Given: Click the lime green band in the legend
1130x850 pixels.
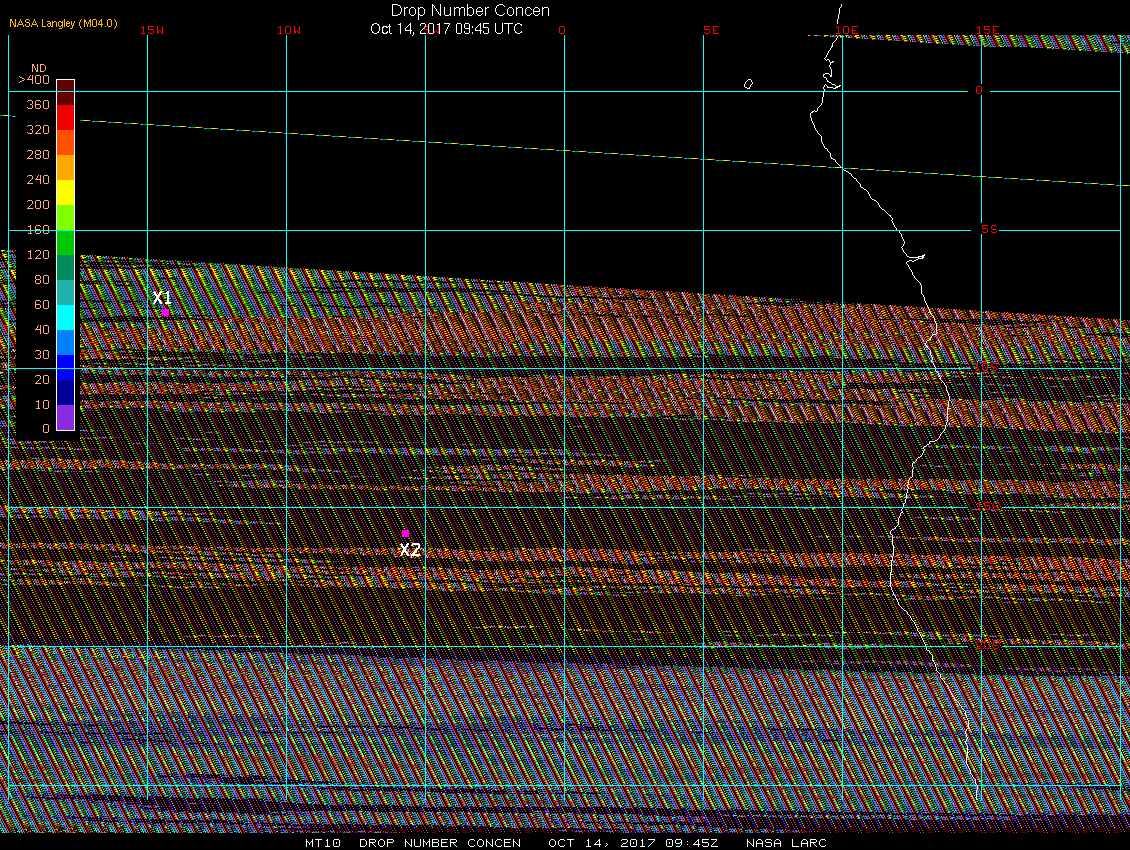Looking at the screenshot, I should [x=65, y=217].
